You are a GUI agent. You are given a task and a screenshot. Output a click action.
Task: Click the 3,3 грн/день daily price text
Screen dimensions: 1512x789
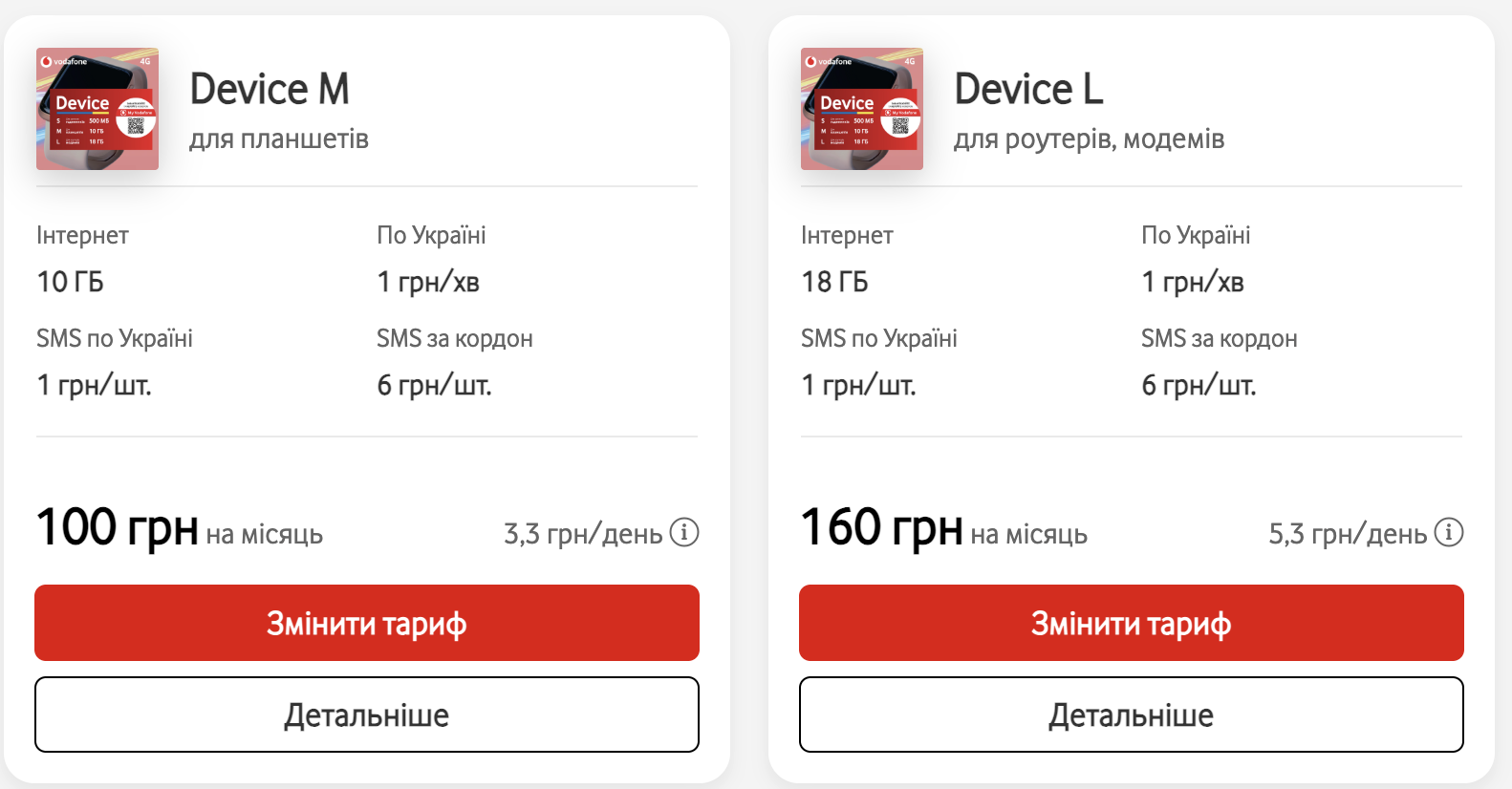point(583,534)
